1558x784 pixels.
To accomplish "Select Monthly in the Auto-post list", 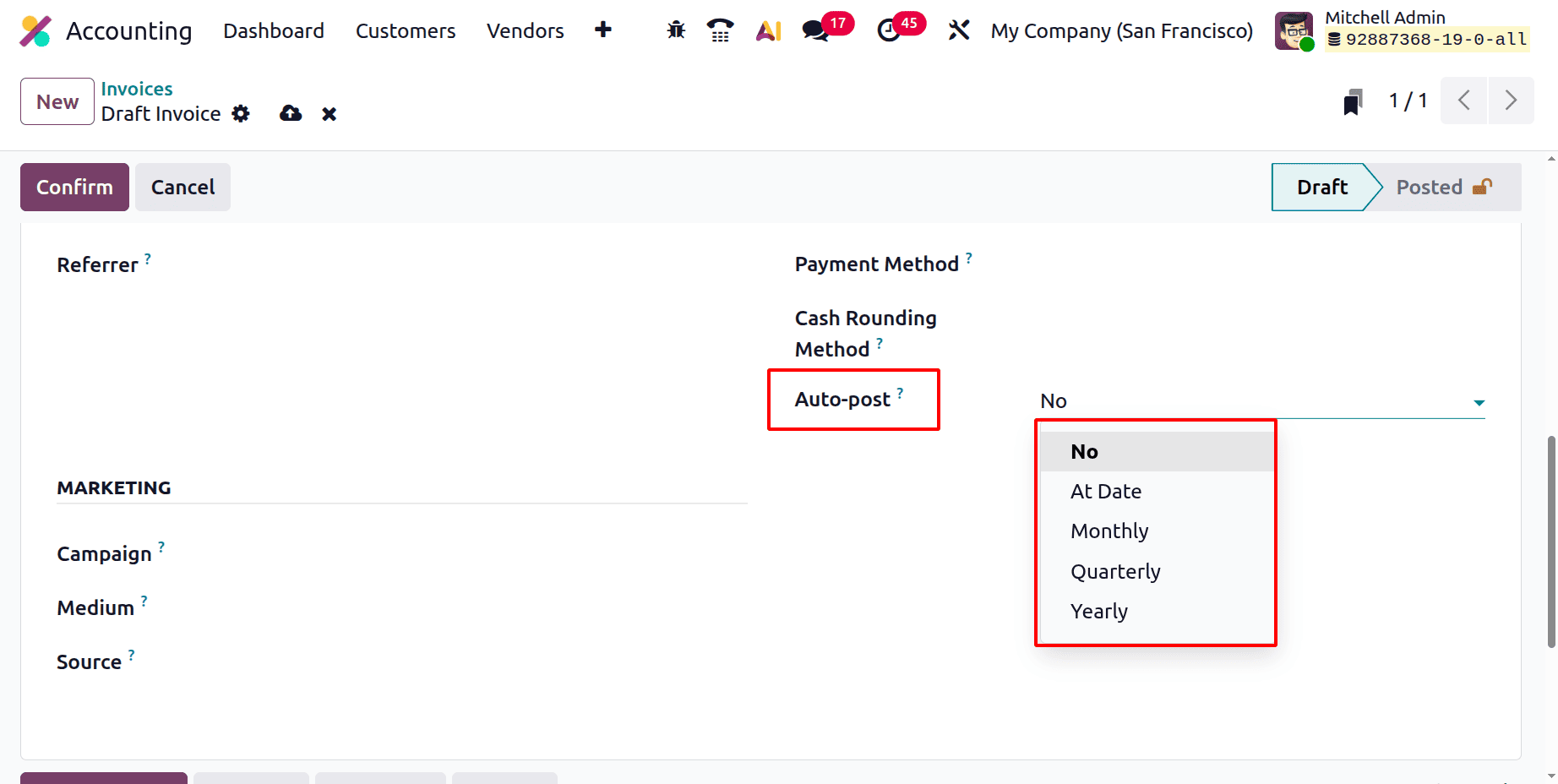I will (x=1109, y=531).
